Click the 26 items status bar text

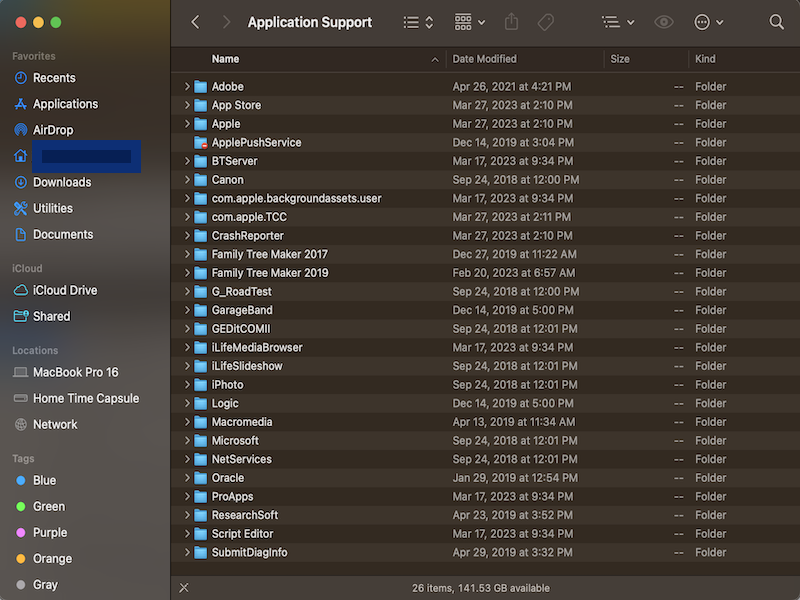[x=481, y=588]
